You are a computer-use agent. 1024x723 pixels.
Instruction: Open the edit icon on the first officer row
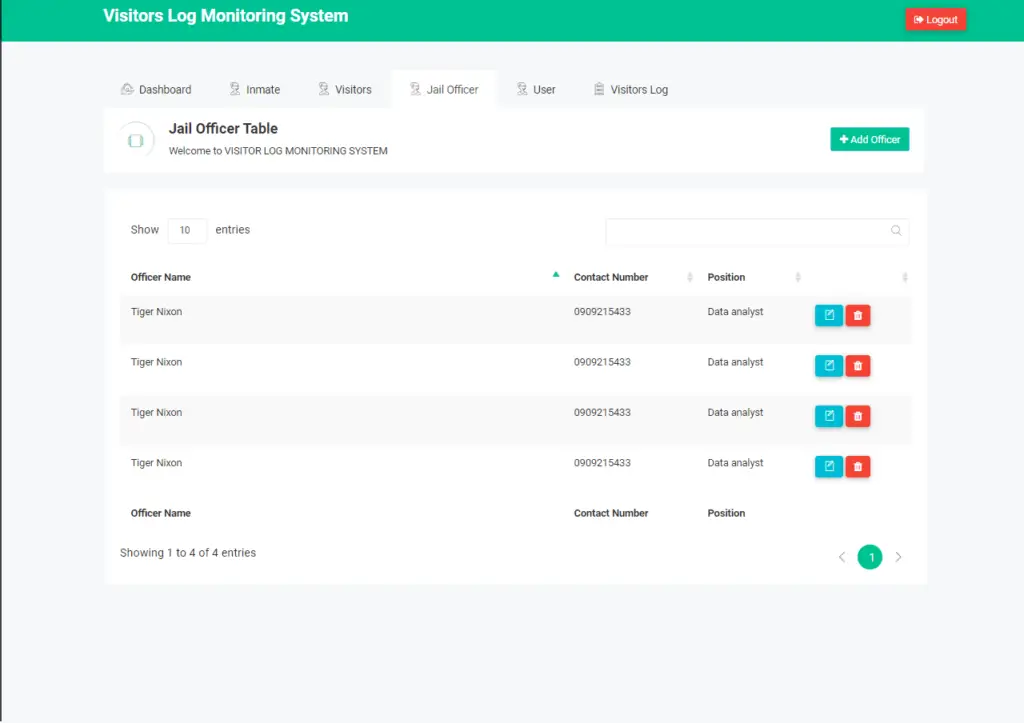point(828,315)
